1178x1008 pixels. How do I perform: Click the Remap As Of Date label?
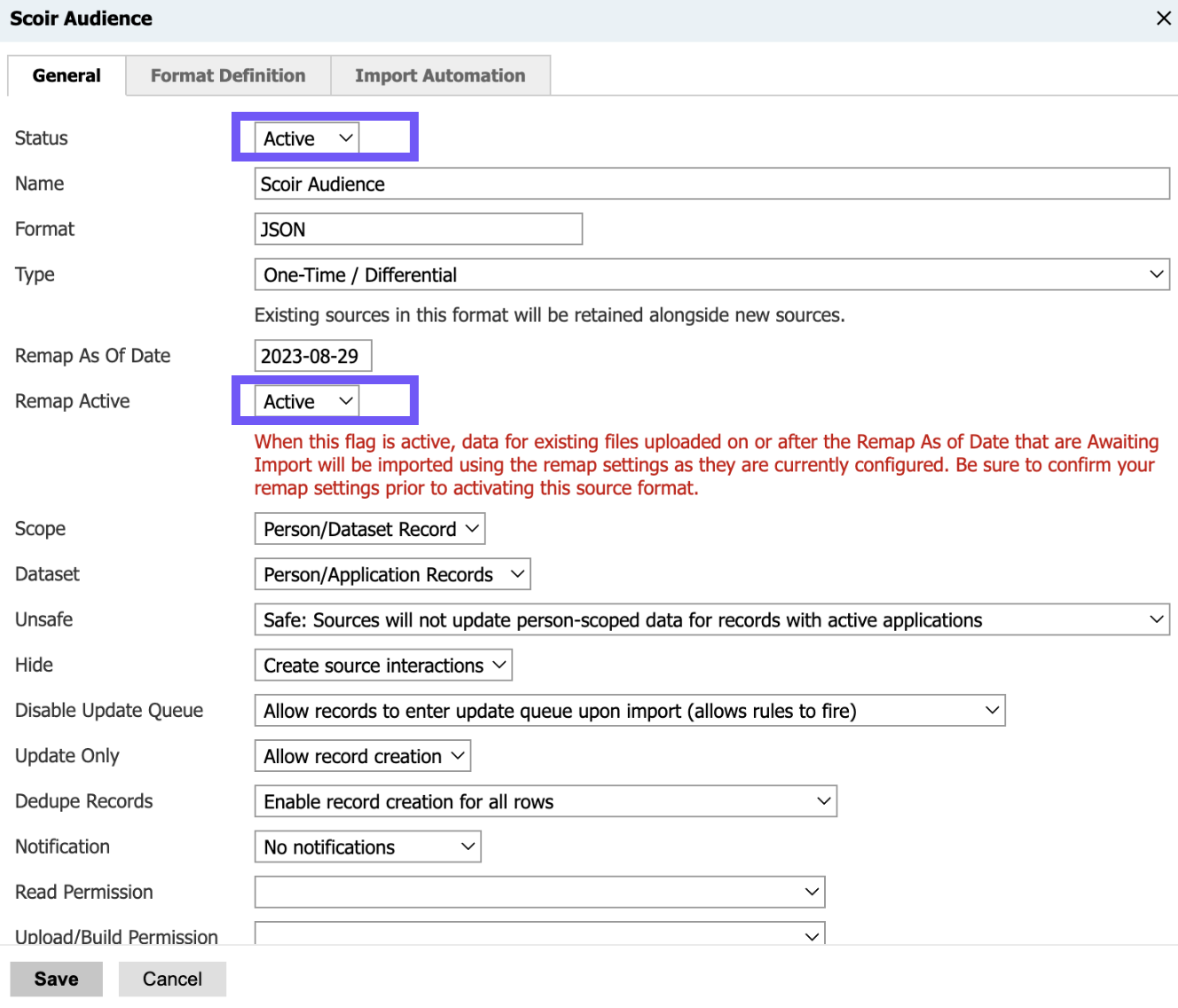(x=93, y=356)
